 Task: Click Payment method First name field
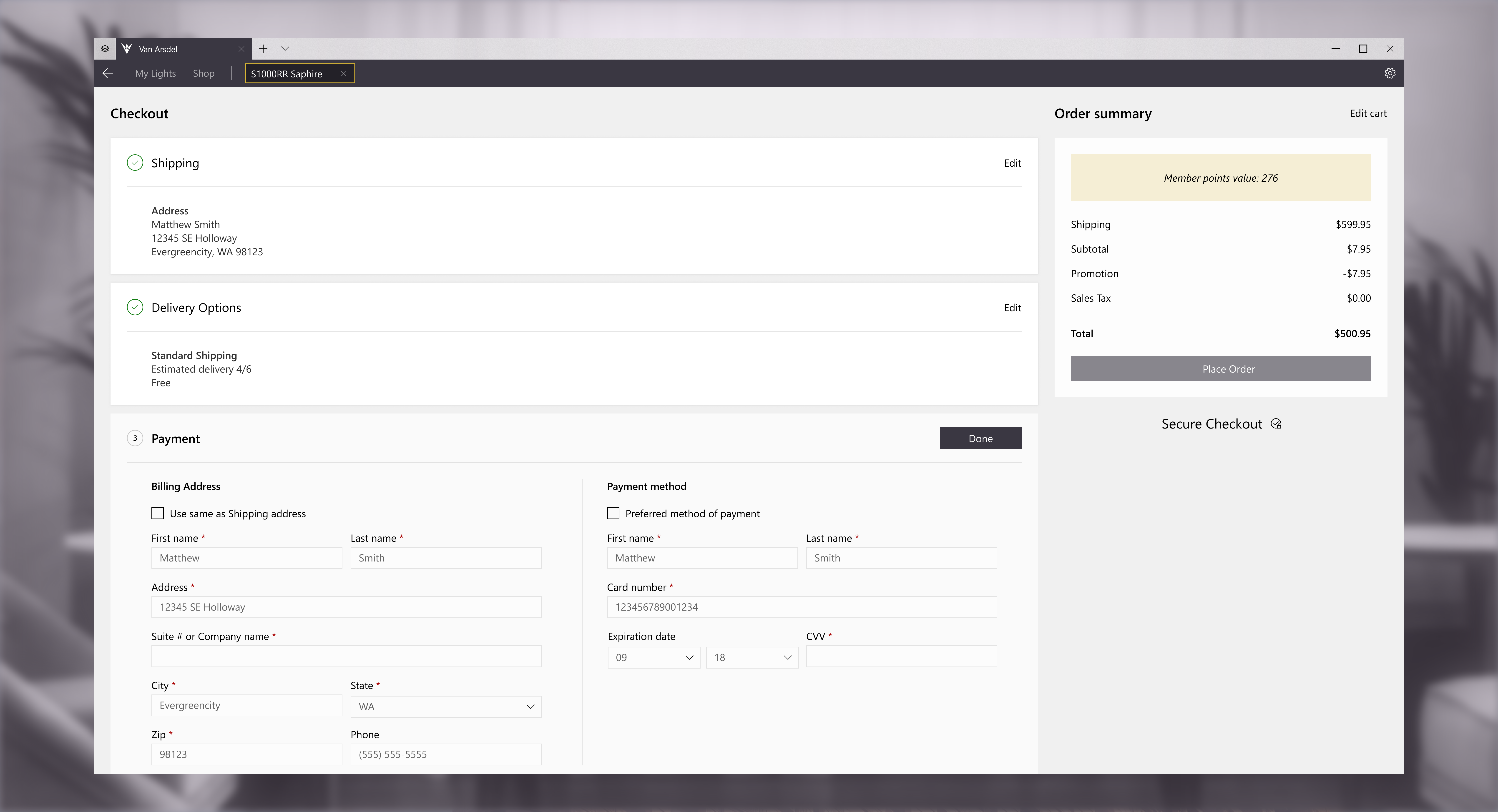[x=702, y=558]
